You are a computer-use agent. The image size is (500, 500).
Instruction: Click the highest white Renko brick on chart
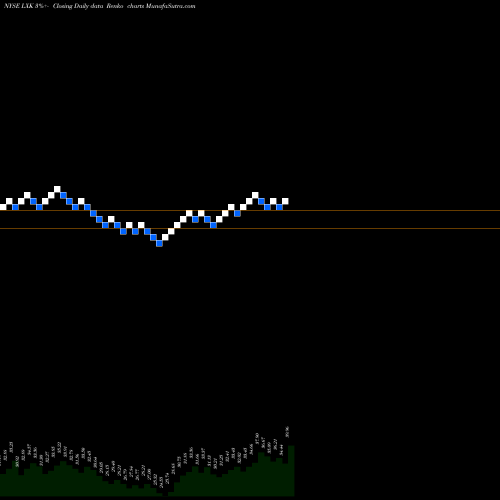pyautogui.click(x=57, y=189)
